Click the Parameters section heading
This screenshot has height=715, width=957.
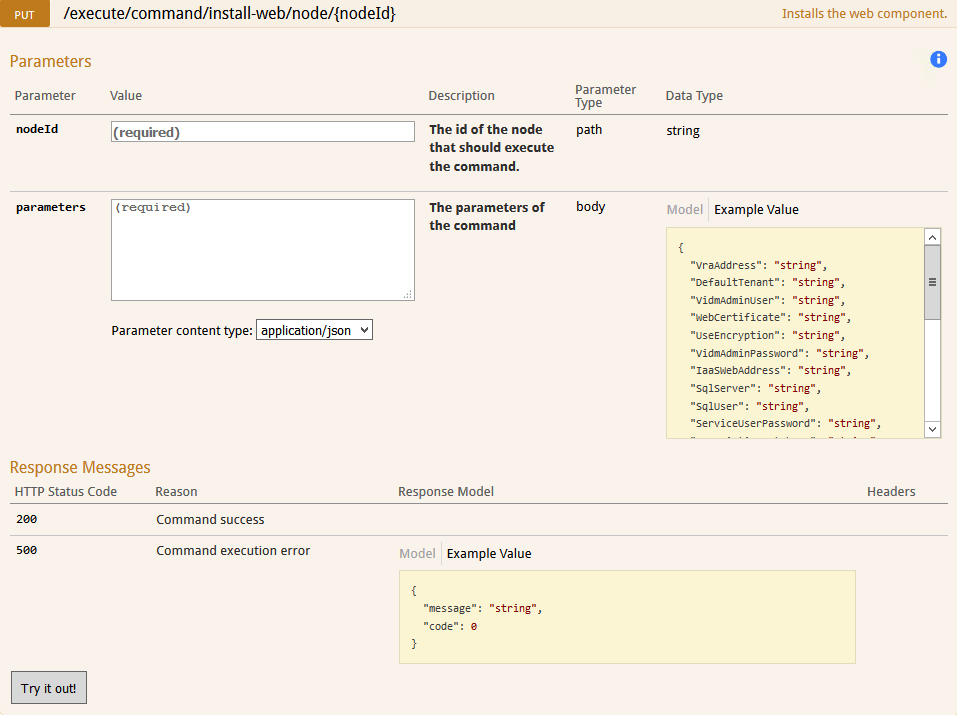(x=51, y=61)
